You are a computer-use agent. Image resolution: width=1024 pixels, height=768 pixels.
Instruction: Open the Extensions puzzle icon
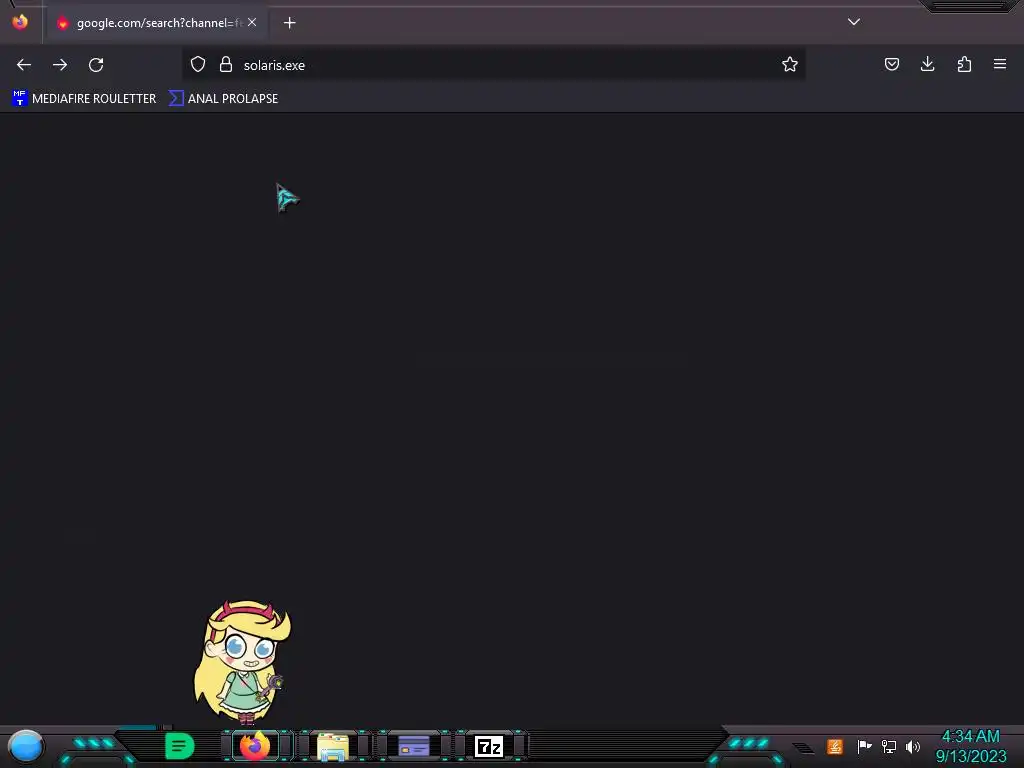tap(964, 64)
